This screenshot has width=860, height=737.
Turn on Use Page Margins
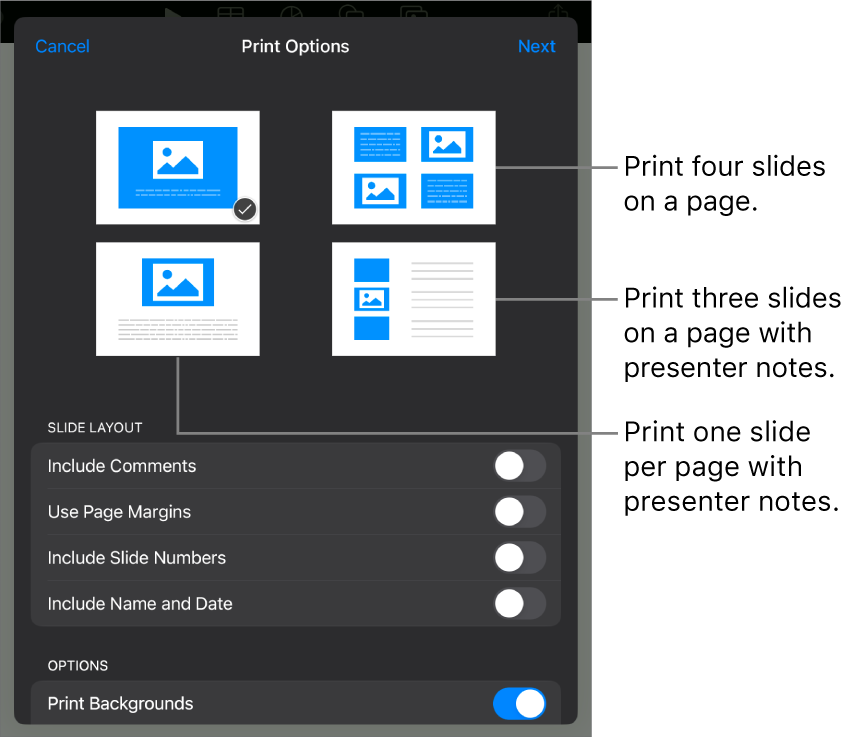(x=519, y=512)
